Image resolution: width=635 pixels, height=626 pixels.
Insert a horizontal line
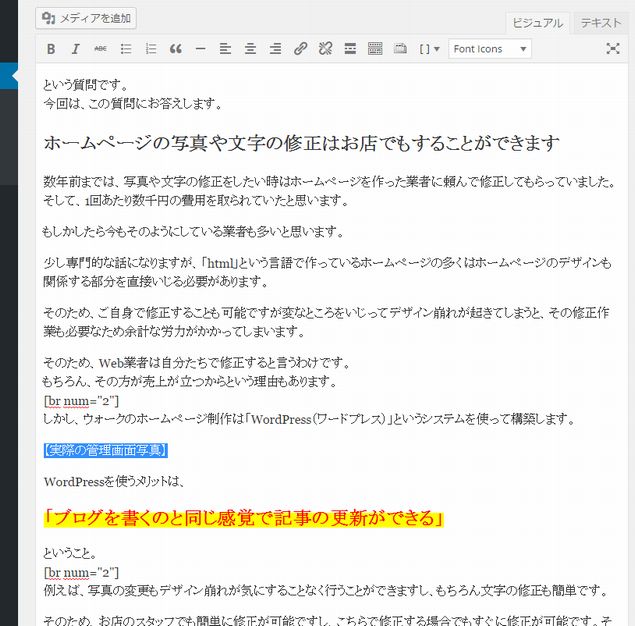click(x=200, y=49)
